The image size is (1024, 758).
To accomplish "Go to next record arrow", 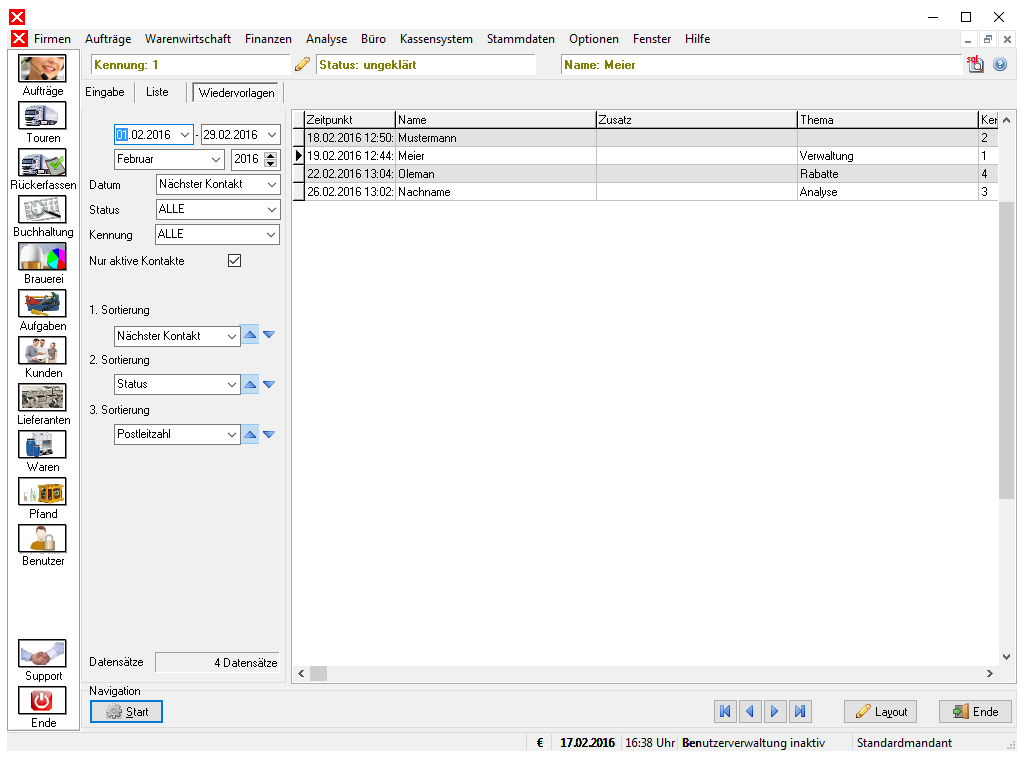I will pyautogui.click(x=775, y=711).
